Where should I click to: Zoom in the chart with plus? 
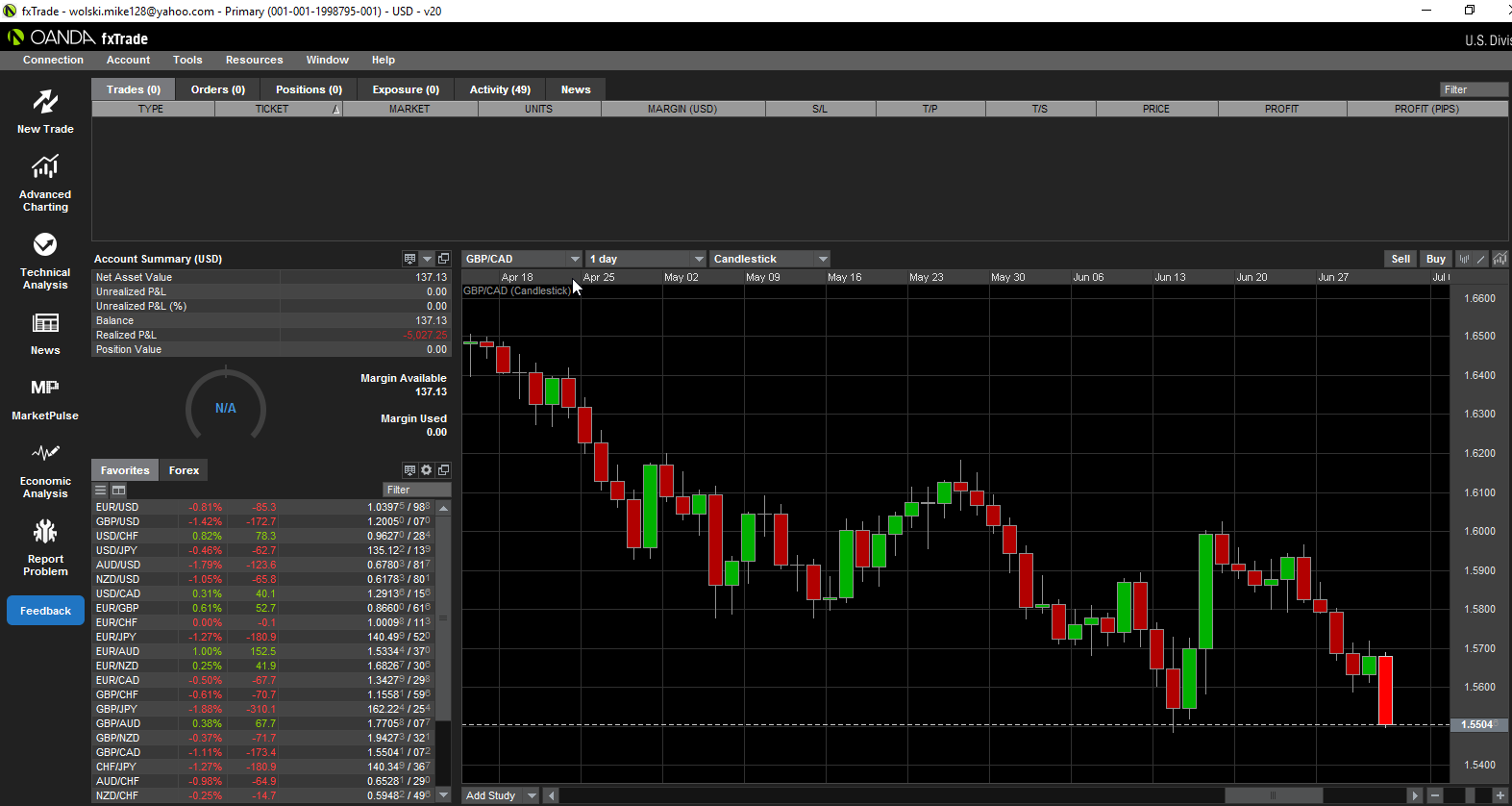tap(1500, 795)
